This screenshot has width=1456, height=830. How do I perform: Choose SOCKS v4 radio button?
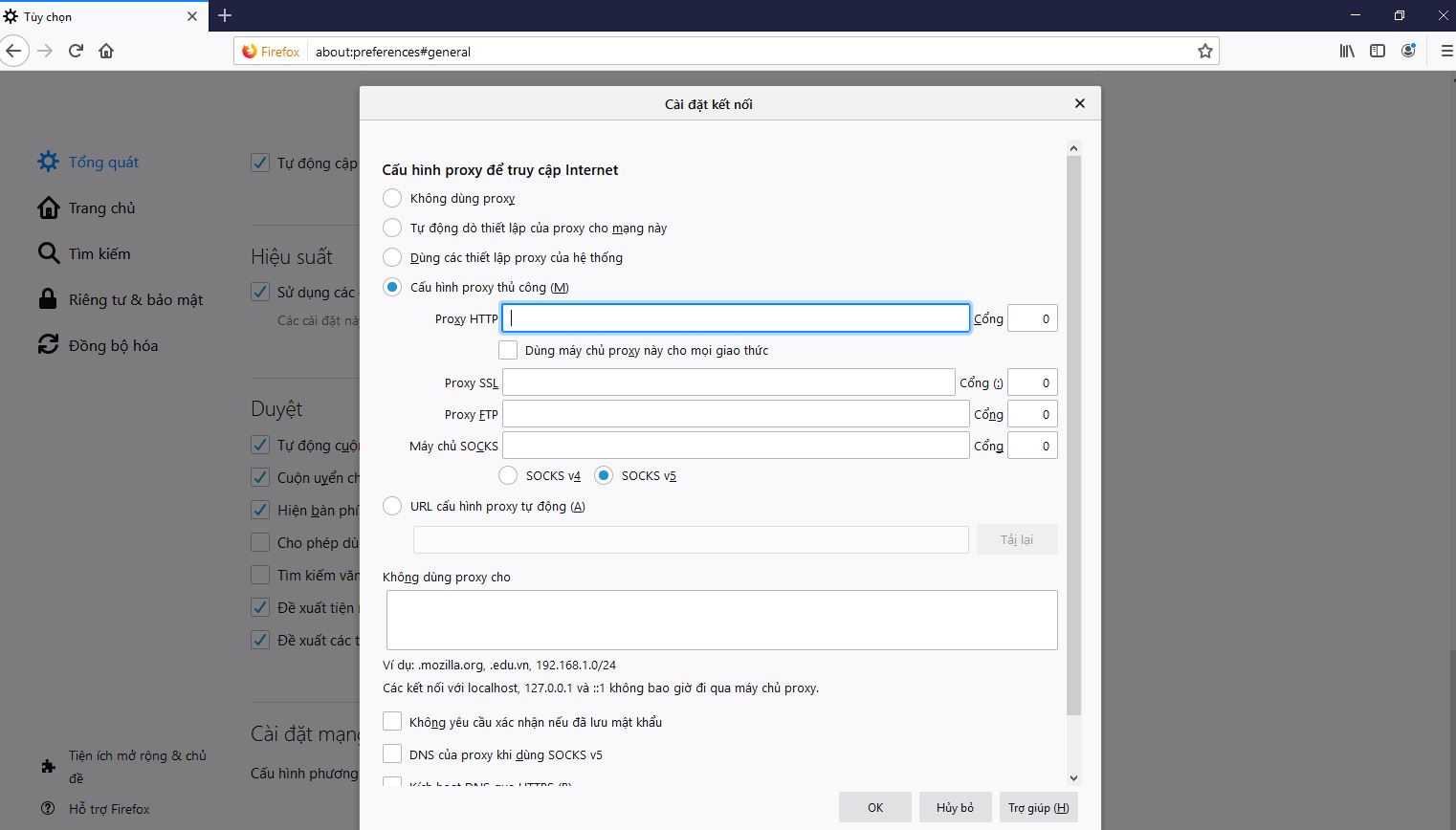point(508,475)
